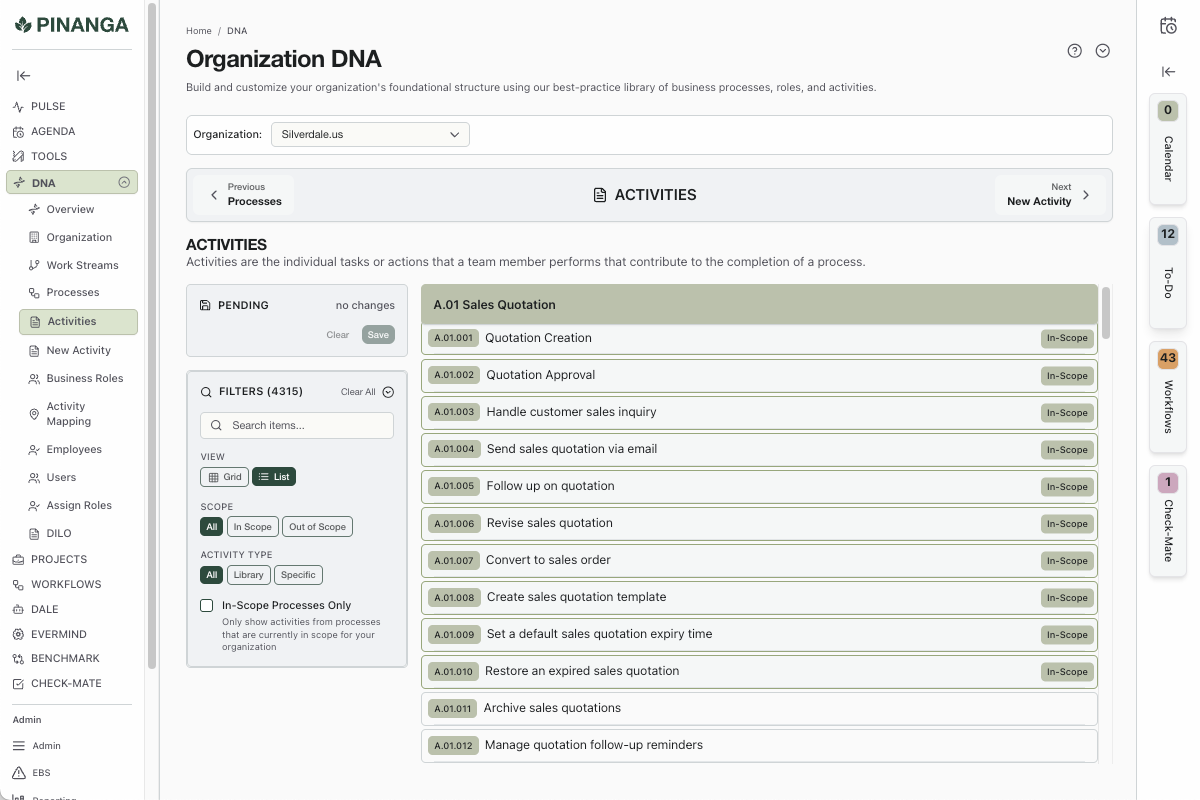Enable In-Scope Processes Only checkbox

(x=207, y=605)
